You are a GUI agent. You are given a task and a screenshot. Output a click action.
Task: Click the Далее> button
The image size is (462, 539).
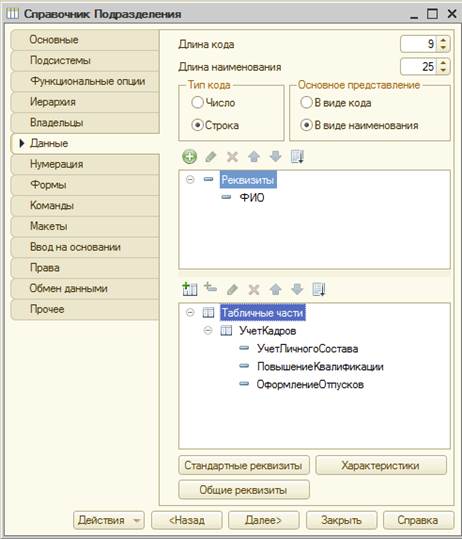pyautogui.click(x=264, y=520)
